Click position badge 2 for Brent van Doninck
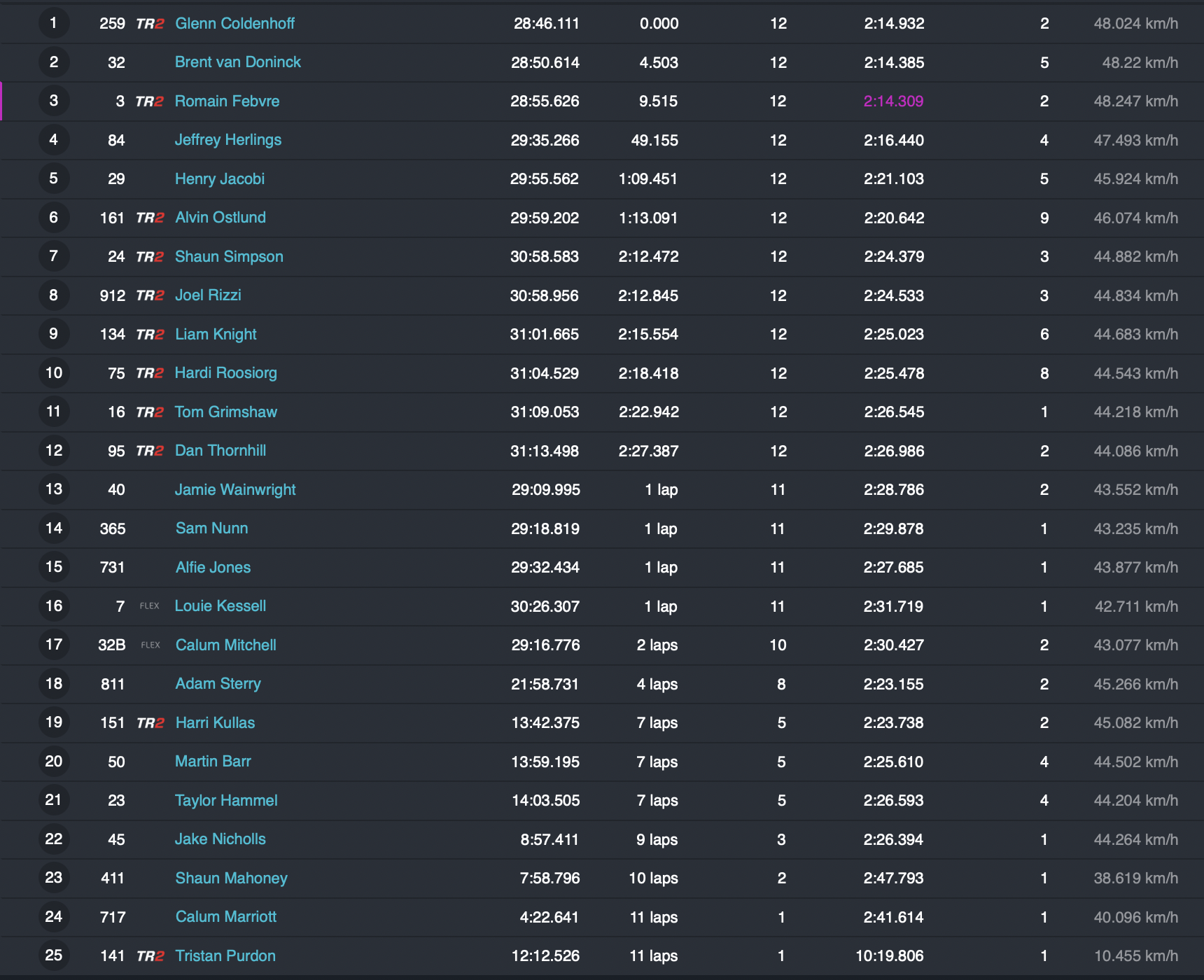1204x980 pixels. coord(54,62)
